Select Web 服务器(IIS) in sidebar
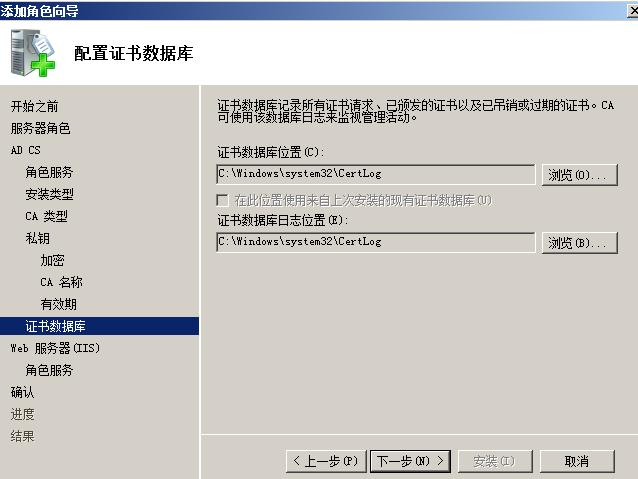Viewport: 638px width, 479px height. point(55,348)
